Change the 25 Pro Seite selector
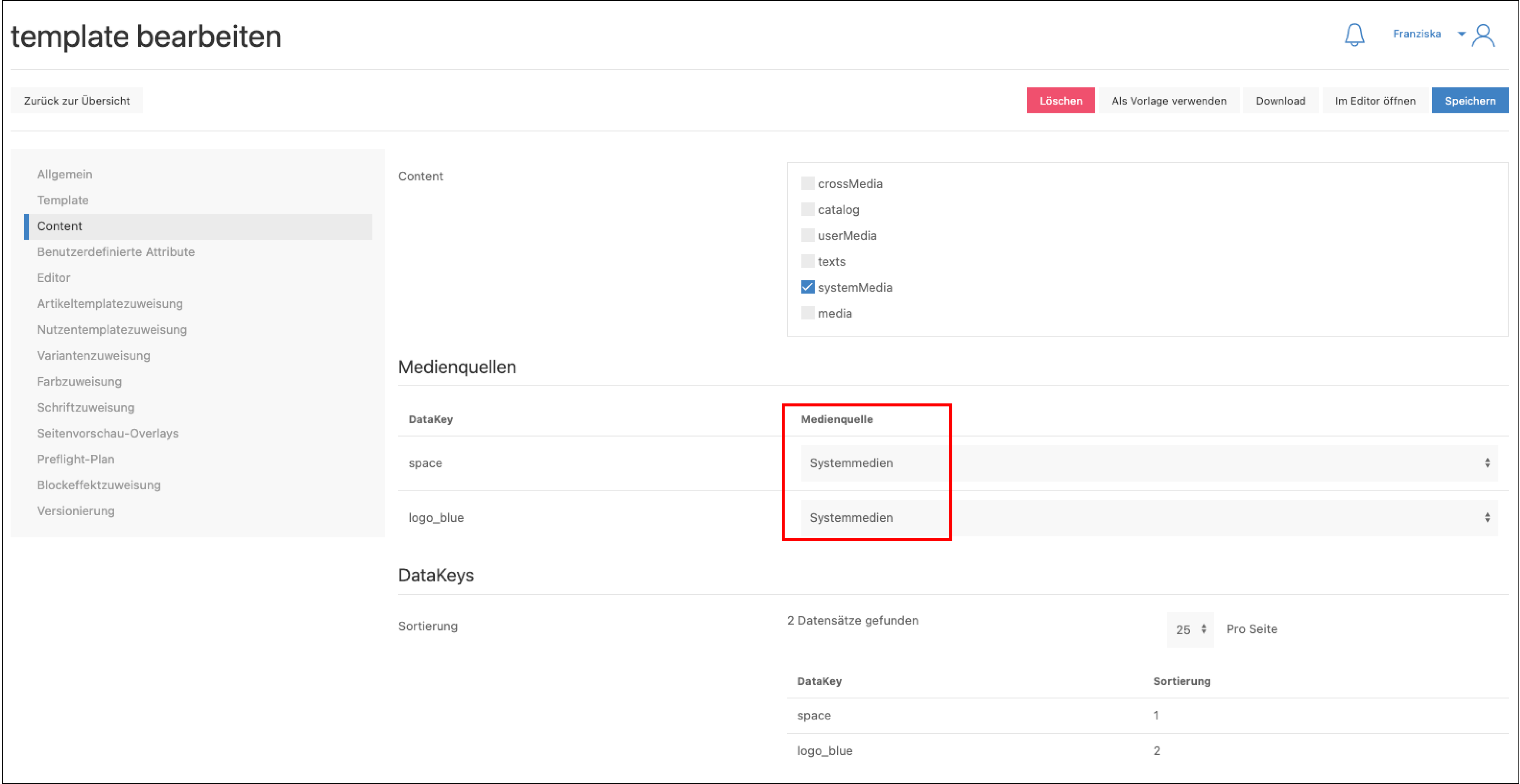This screenshot has height=784, width=1520. click(x=1190, y=629)
